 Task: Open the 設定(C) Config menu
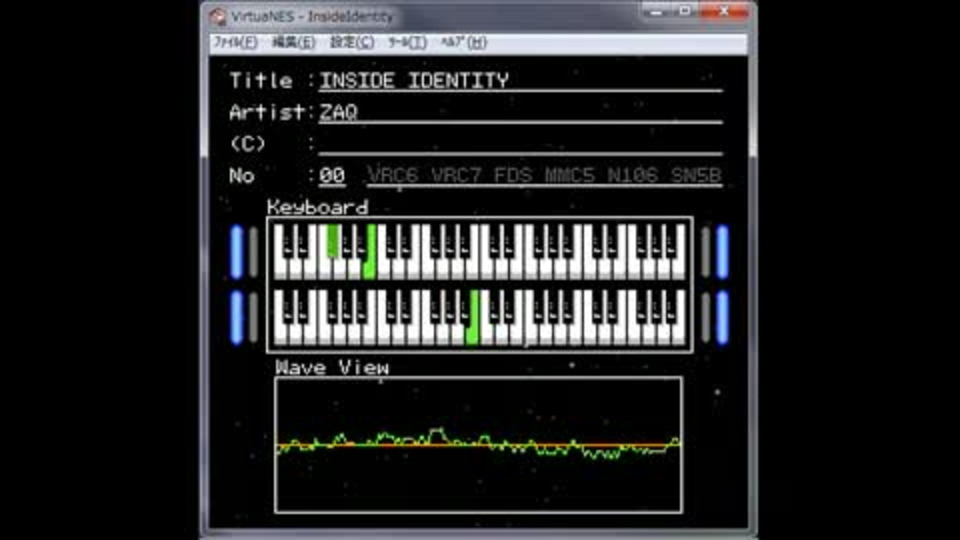[x=352, y=42]
